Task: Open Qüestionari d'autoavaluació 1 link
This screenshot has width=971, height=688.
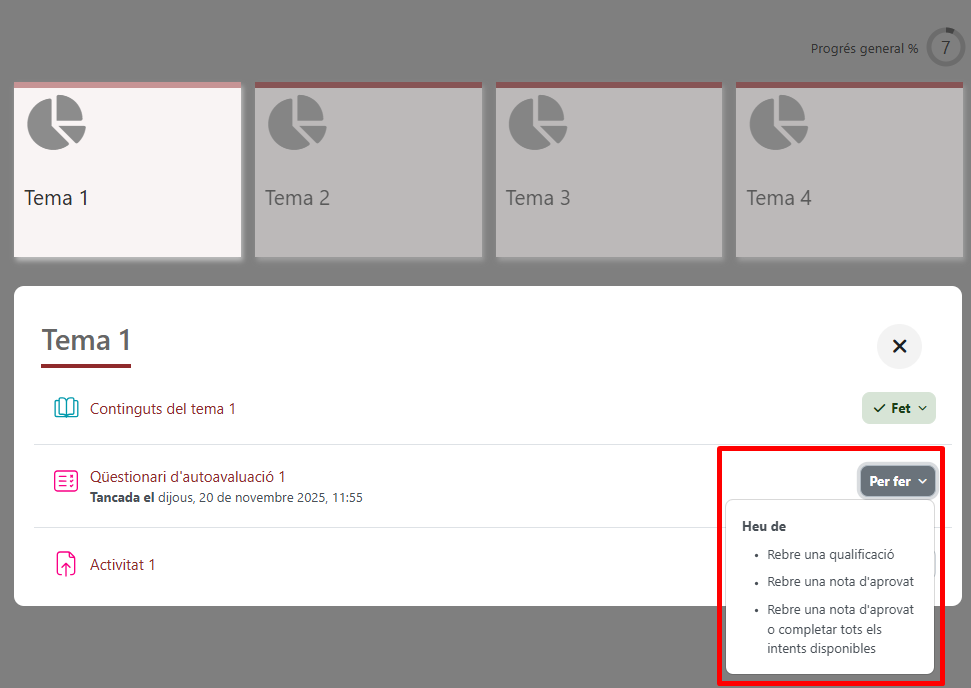Action: coord(188,477)
